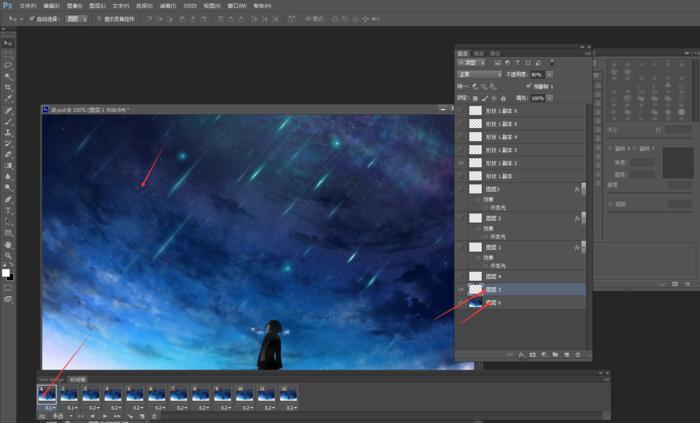Select the Crop tool
This screenshot has height=423, width=700.
(x=8, y=87)
